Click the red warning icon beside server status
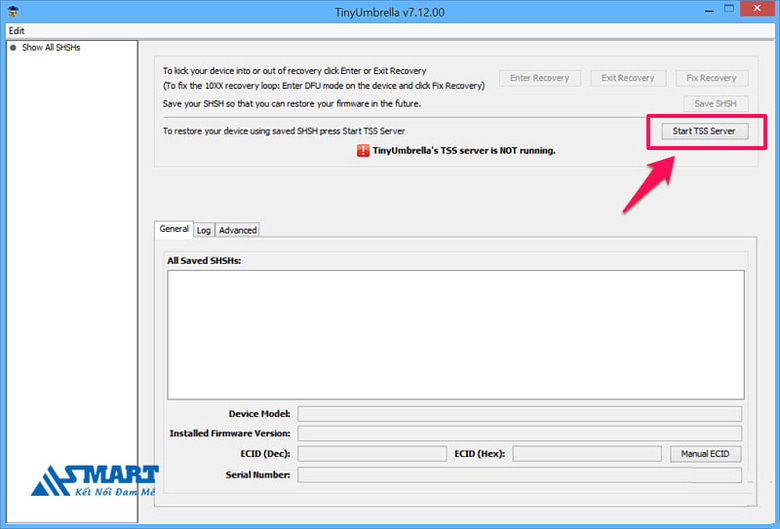 pyautogui.click(x=363, y=151)
